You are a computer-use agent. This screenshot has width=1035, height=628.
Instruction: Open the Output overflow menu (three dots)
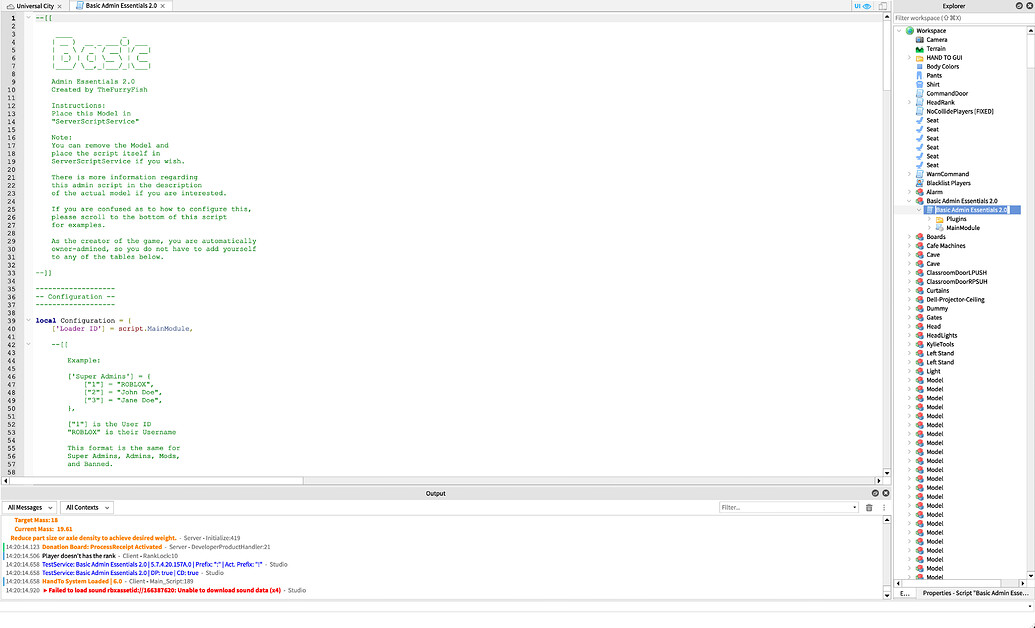(884, 507)
